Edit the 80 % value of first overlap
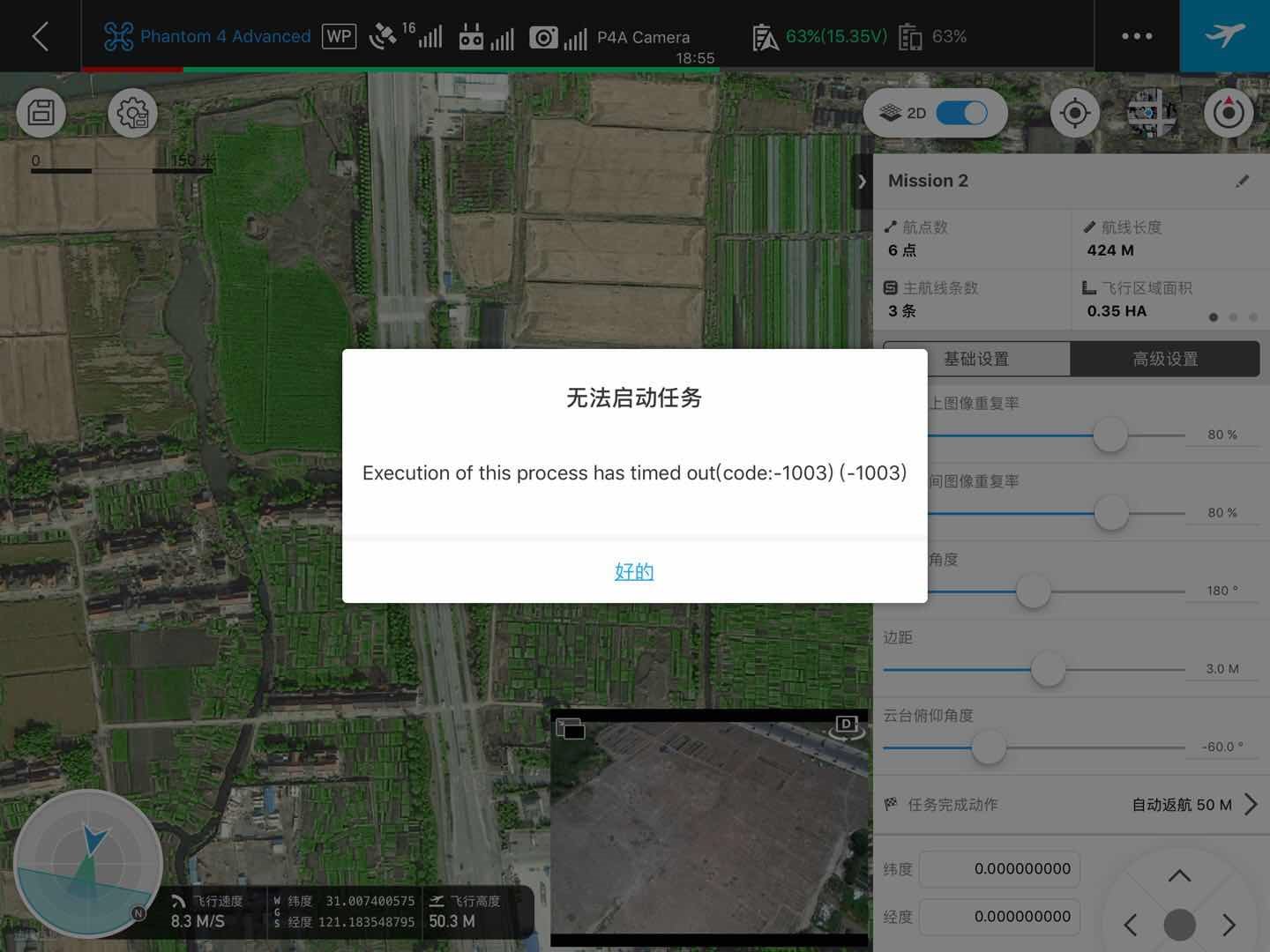 [x=1222, y=435]
